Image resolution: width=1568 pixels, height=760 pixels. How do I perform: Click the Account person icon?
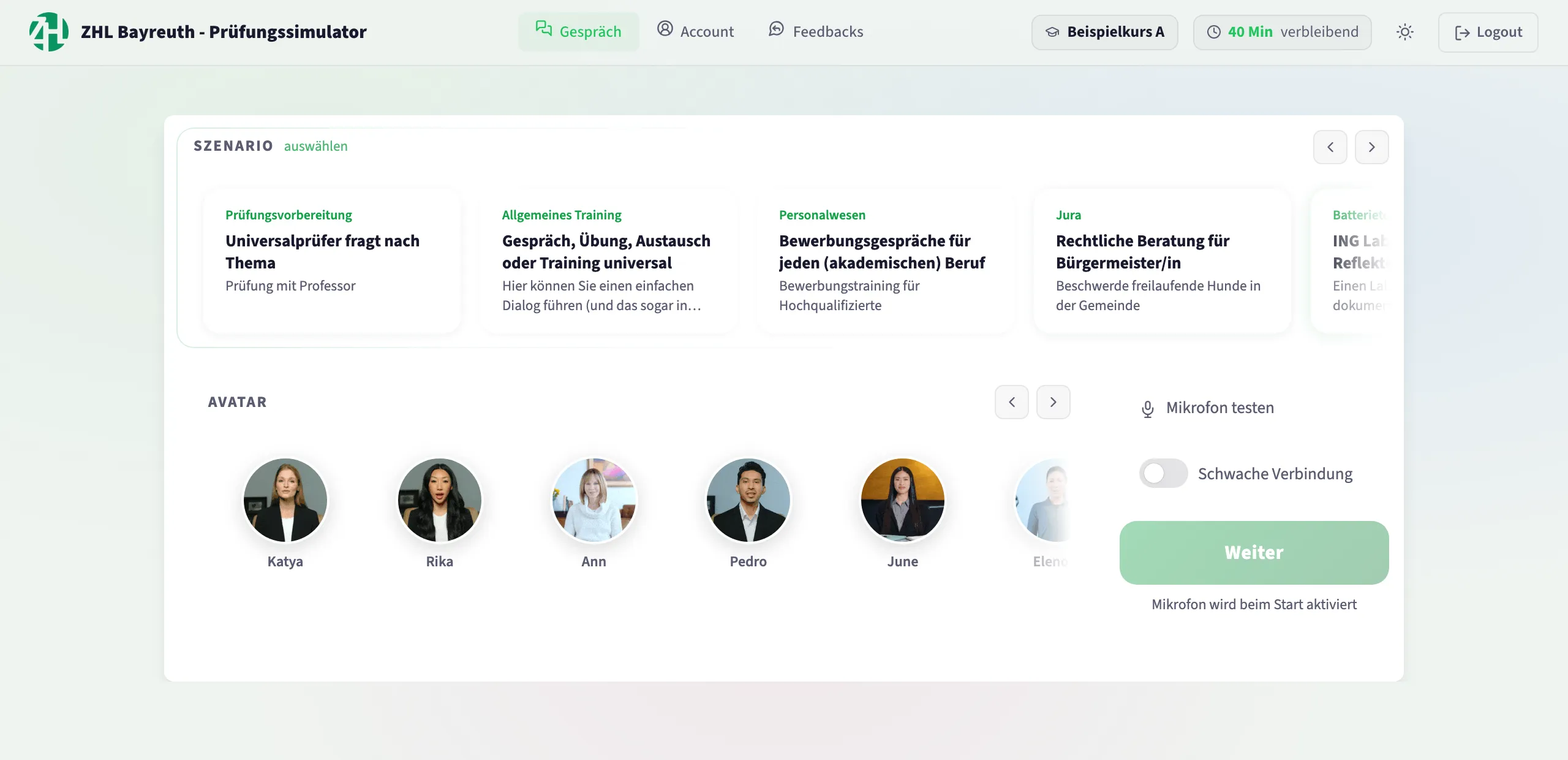[x=665, y=29]
